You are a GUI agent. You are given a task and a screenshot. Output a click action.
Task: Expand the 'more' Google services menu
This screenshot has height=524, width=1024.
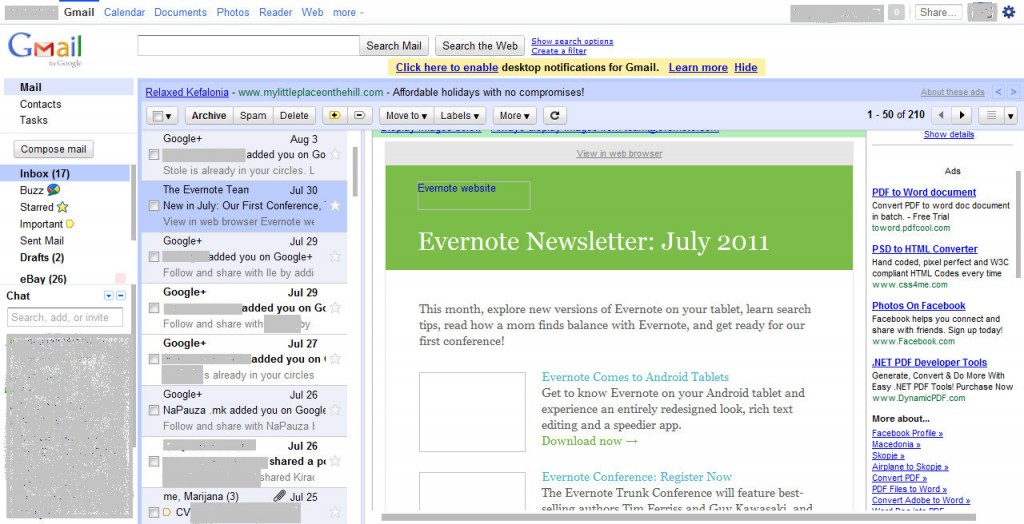(x=348, y=12)
